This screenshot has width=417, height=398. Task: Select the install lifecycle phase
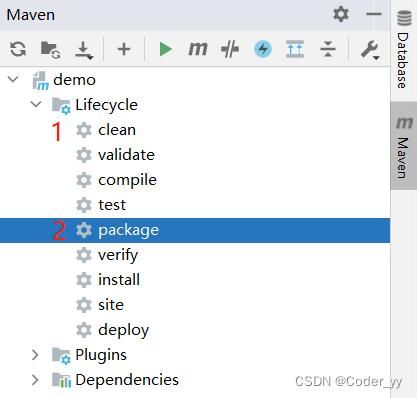click(119, 280)
